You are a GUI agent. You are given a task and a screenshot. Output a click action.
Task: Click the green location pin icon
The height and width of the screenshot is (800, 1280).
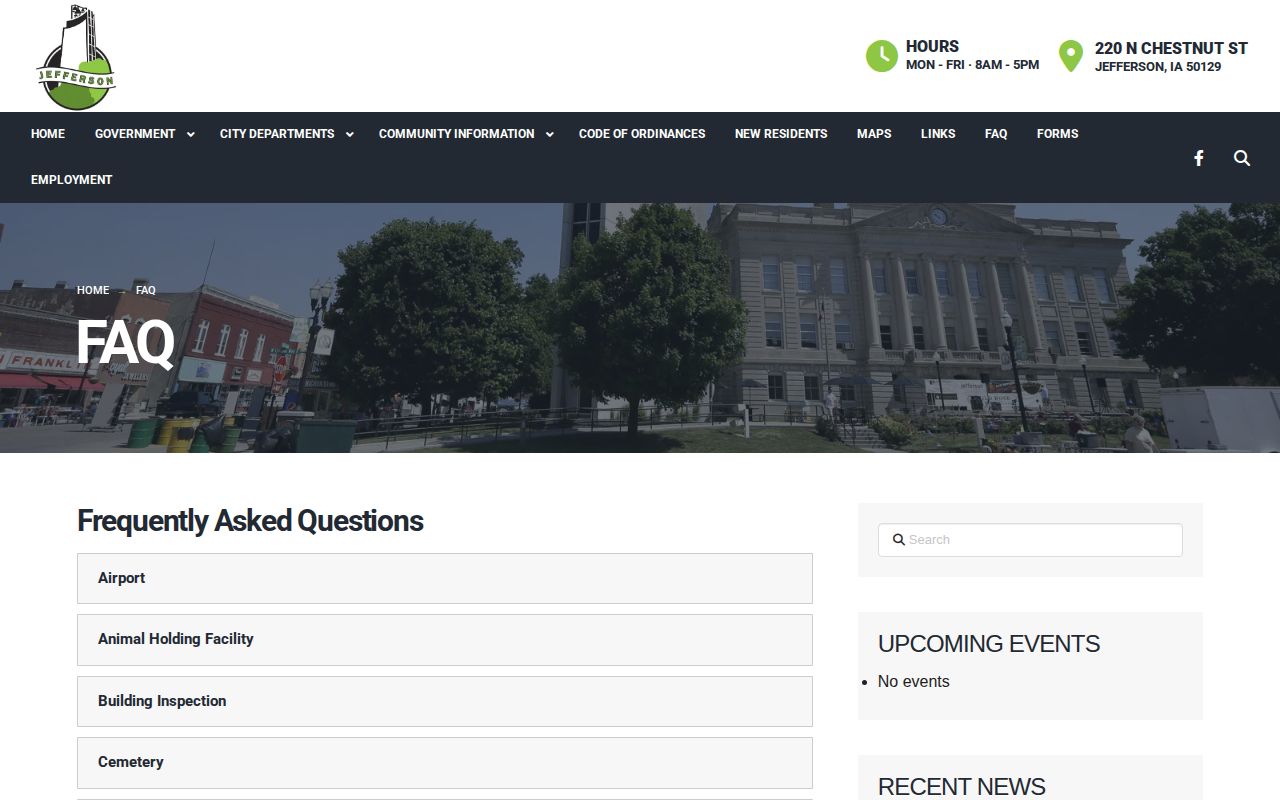pos(1071,56)
